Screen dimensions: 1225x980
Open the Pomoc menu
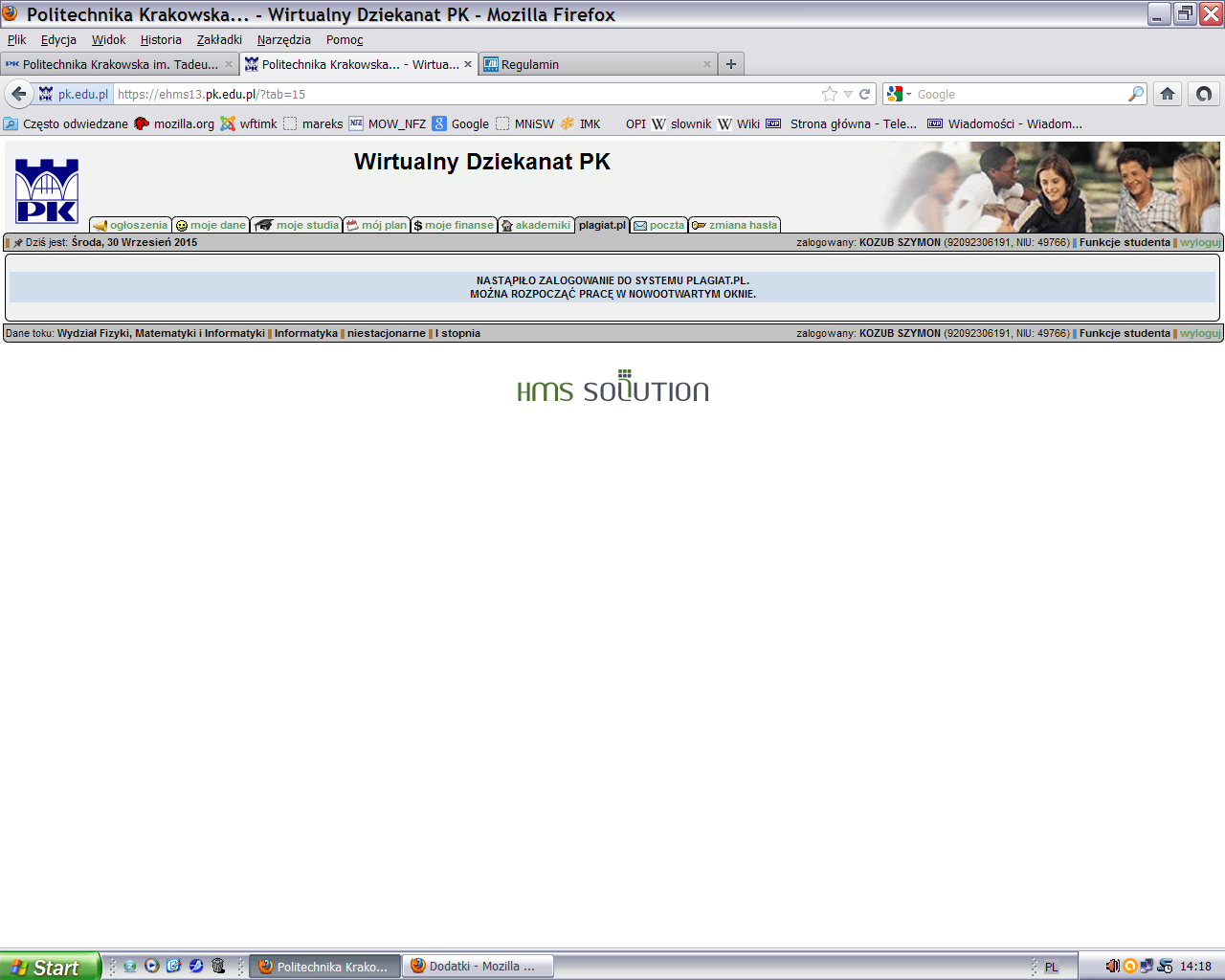click(x=345, y=39)
